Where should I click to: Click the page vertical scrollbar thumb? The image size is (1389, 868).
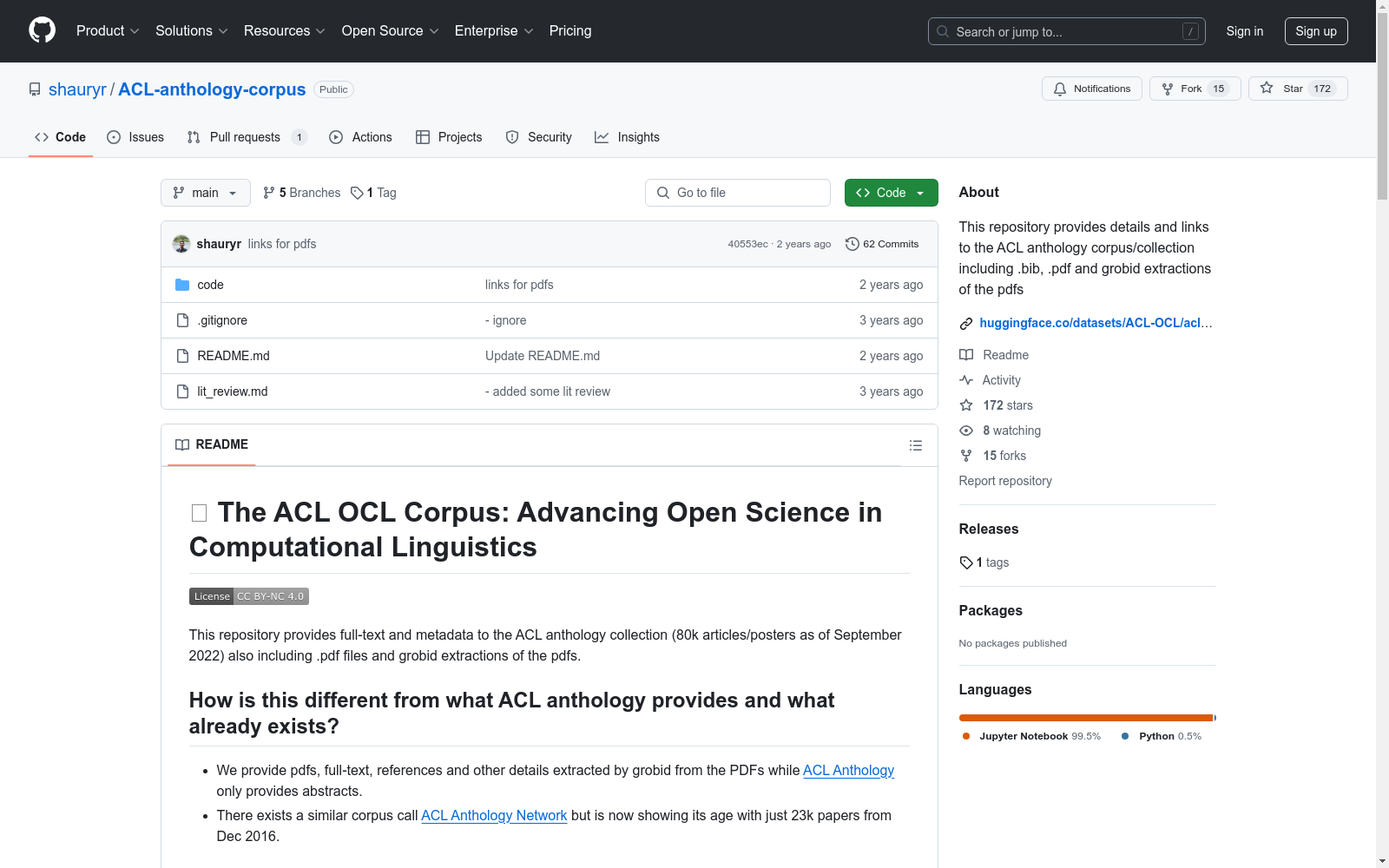[1382, 104]
